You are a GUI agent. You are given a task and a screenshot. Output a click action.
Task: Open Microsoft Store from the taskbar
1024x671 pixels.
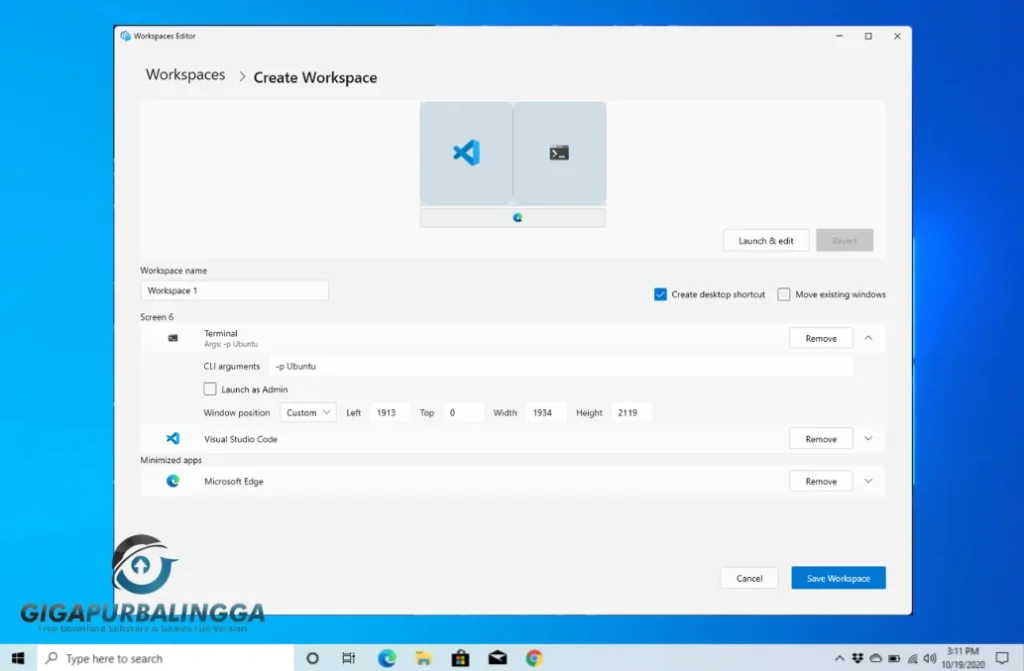click(460, 658)
